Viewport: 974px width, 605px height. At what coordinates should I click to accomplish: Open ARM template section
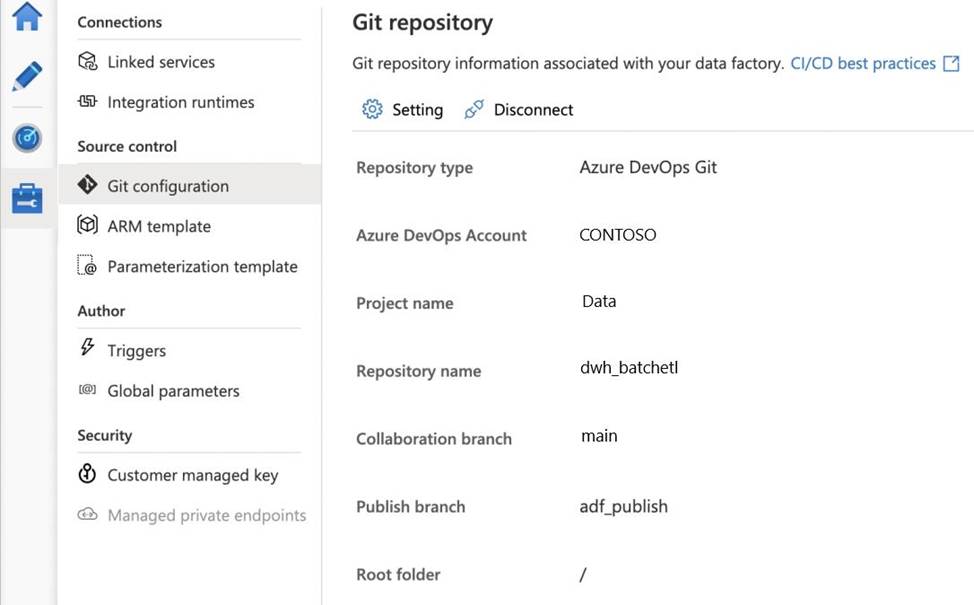click(x=159, y=226)
